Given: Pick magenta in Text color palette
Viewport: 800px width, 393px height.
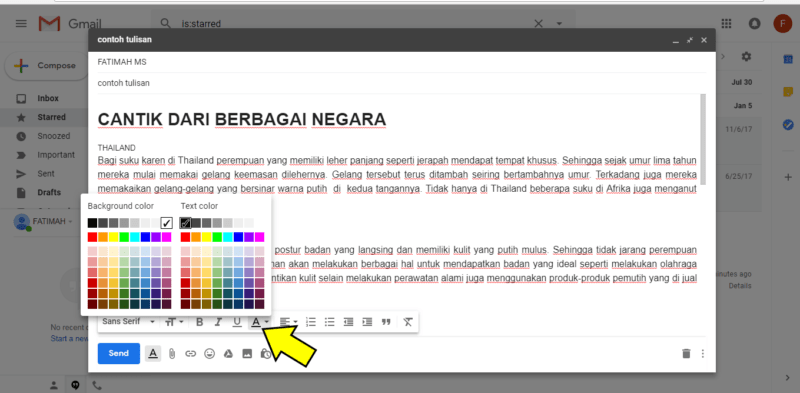Looking at the screenshot, I should [x=260, y=237].
